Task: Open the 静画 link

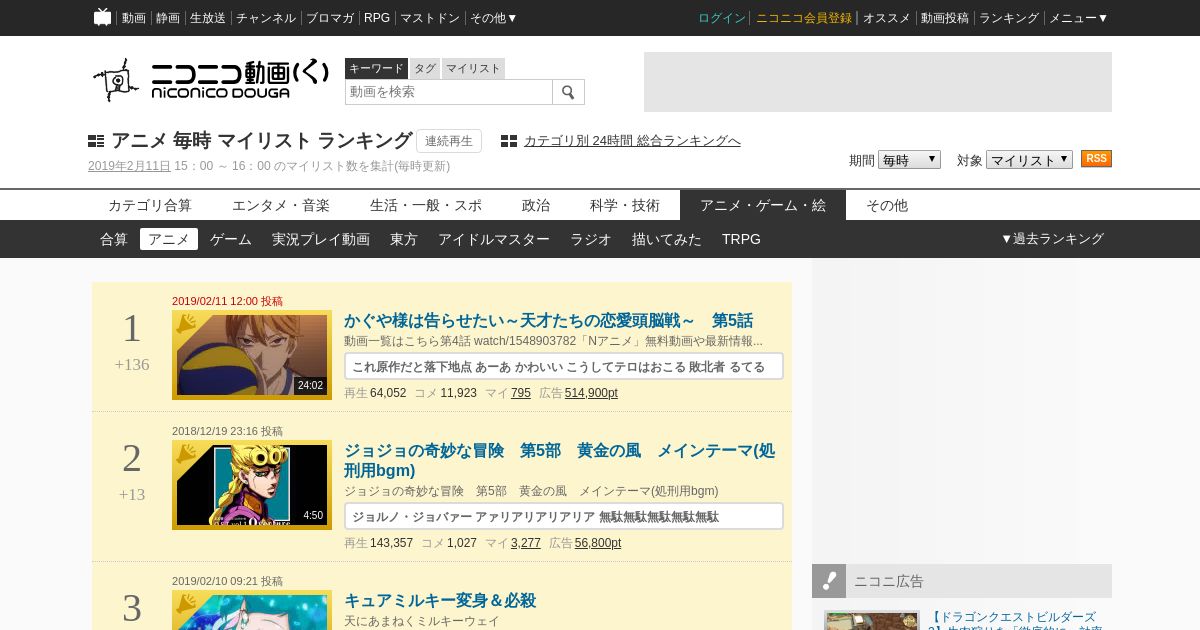Action: [168, 18]
